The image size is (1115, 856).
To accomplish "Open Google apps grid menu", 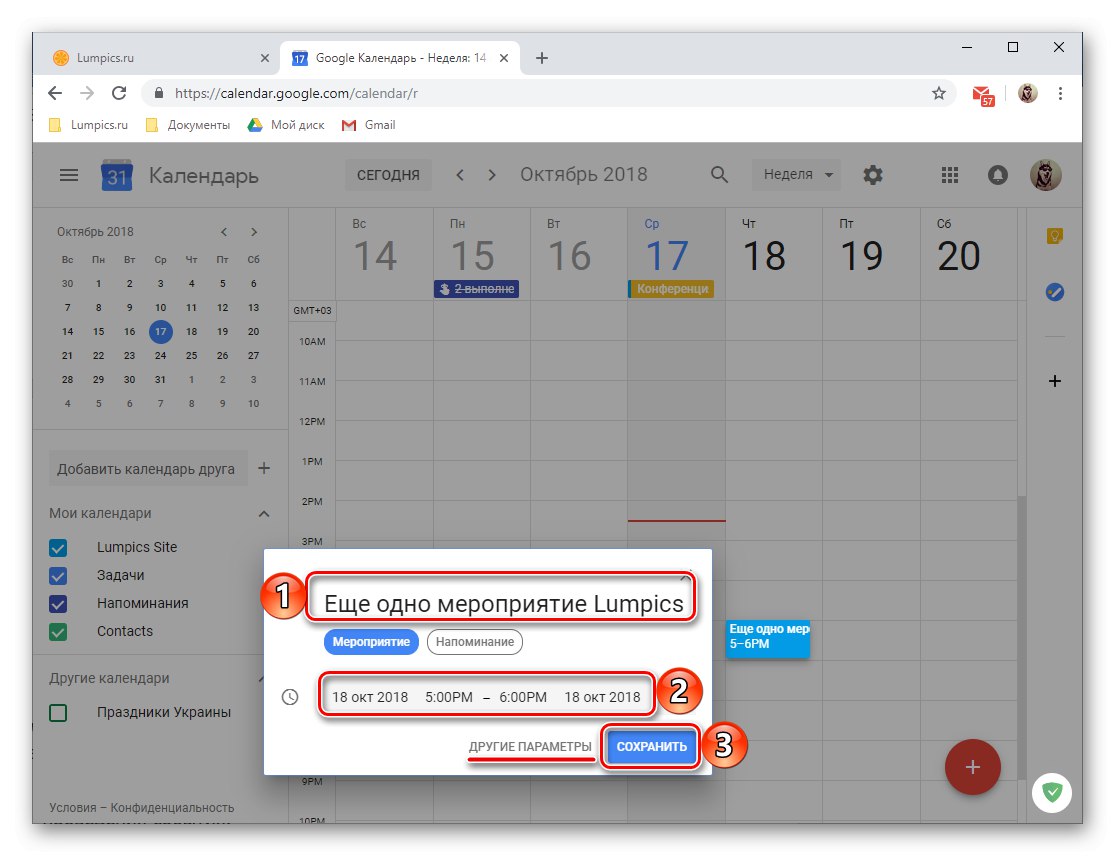I will [x=949, y=175].
